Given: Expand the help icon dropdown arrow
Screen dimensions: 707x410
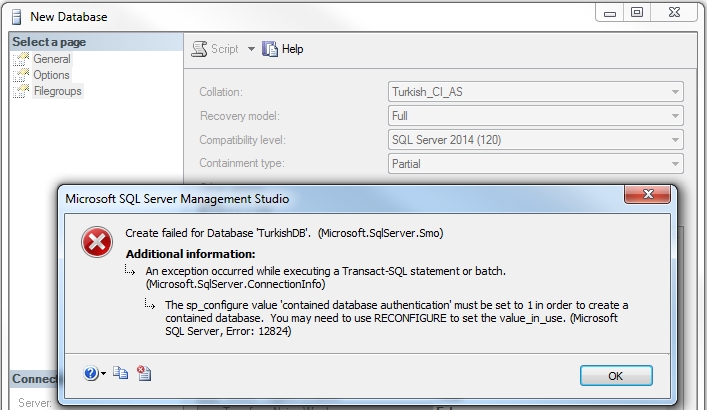Looking at the screenshot, I should [x=104, y=373].
